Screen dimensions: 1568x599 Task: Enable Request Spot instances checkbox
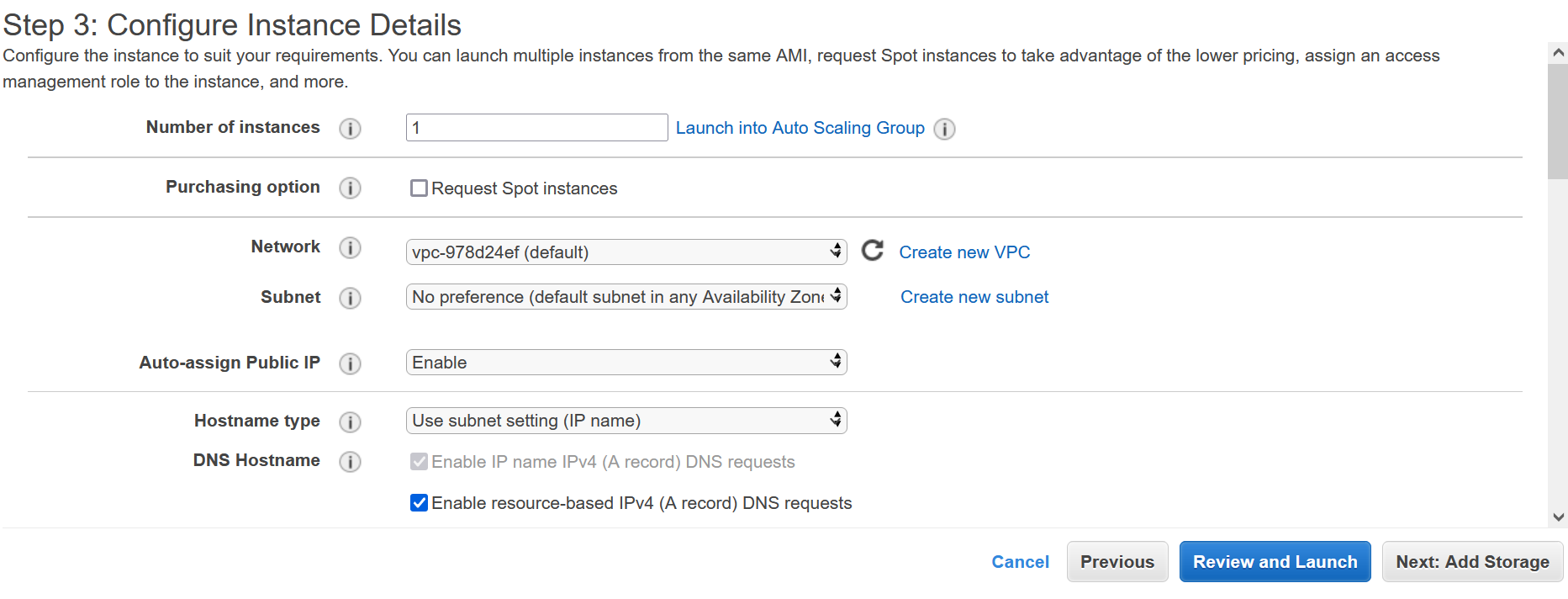(x=419, y=188)
